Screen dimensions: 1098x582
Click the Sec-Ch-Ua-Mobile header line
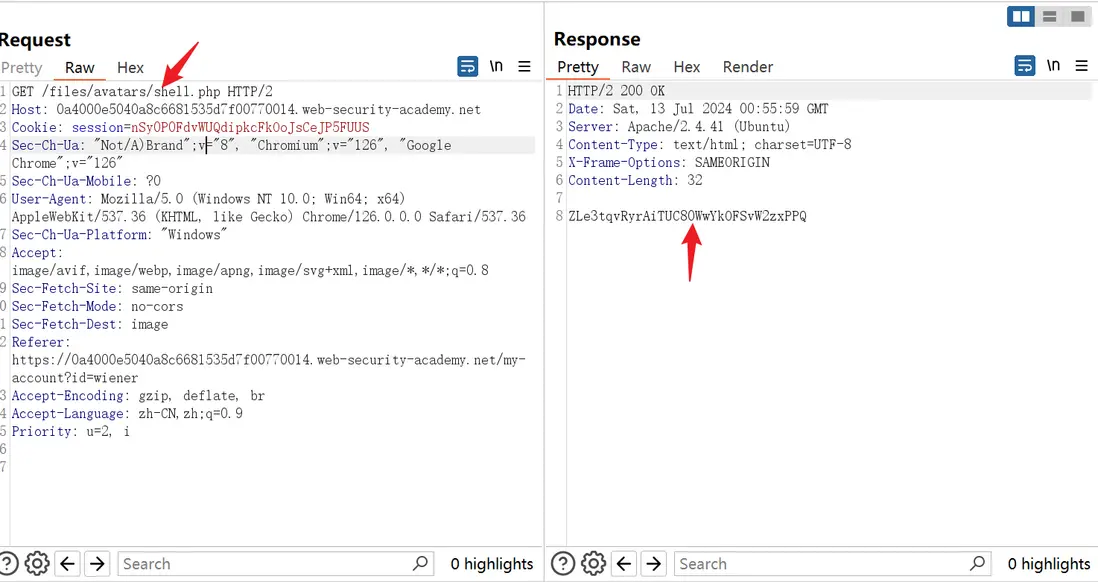(86, 181)
